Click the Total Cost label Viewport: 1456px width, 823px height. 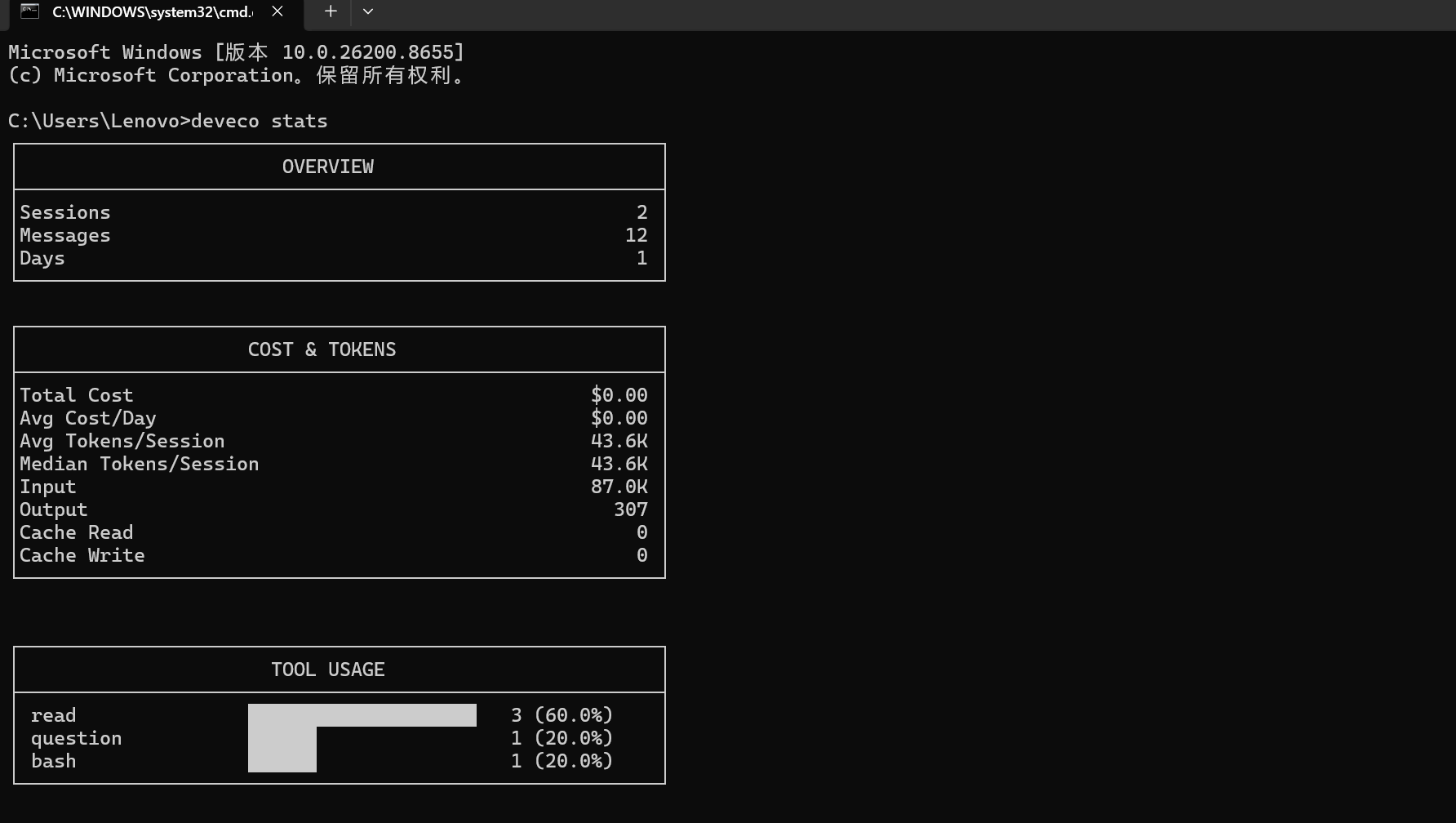(77, 395)
